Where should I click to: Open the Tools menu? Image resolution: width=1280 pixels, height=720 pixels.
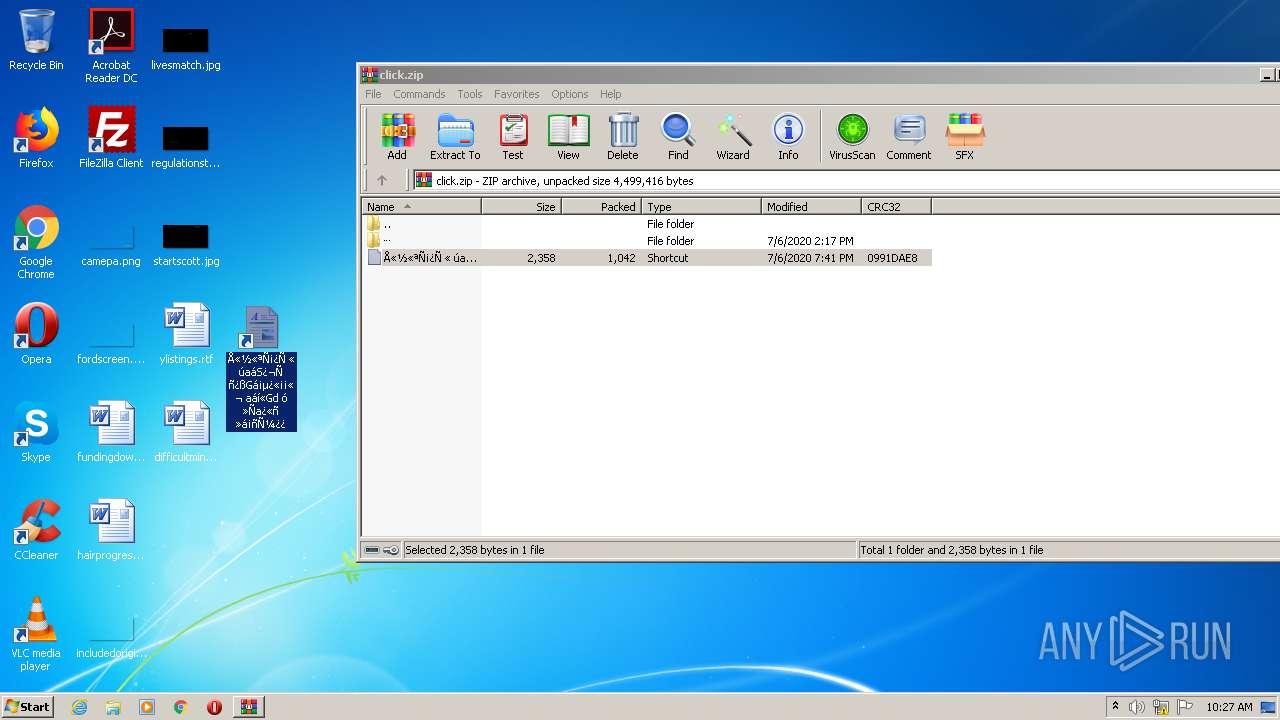click(x=470, y=94)
